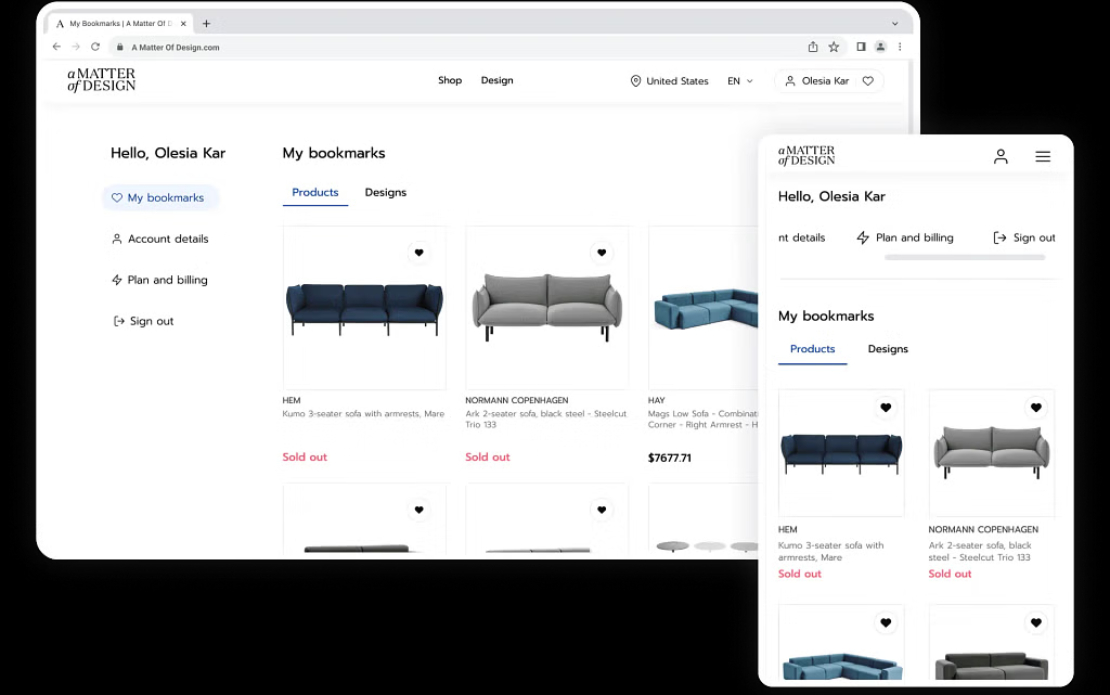Open Account details in desktop sidebar
The image size is (1110, 695).
coord(160,239)
